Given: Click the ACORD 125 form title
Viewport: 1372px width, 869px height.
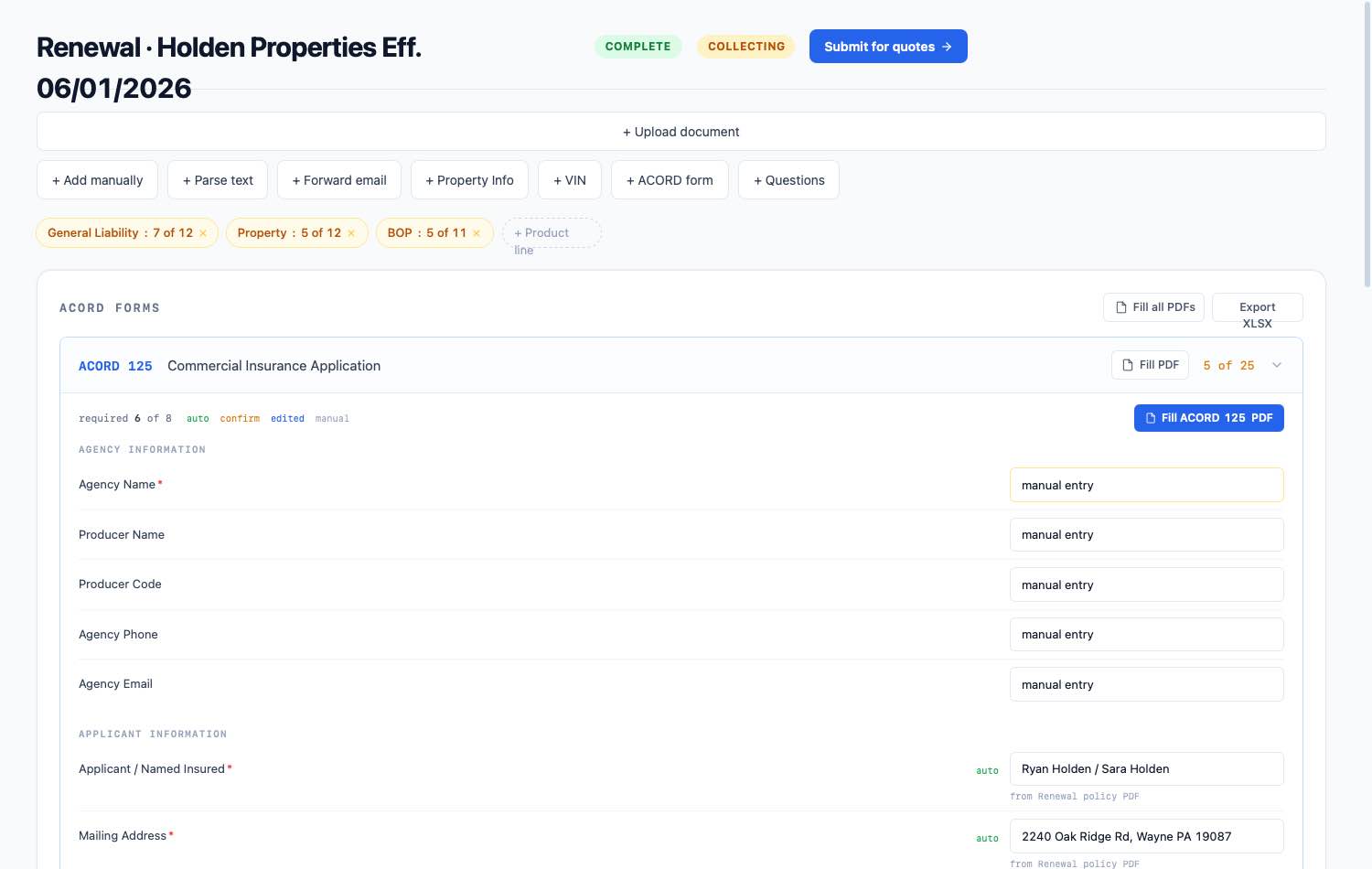Looking at the screenshot, I should (x=115, y=366).
